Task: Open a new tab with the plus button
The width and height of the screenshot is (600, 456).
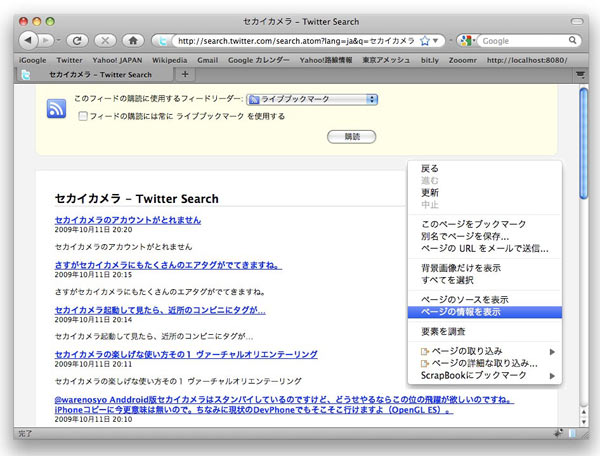Action: point(185,74)
